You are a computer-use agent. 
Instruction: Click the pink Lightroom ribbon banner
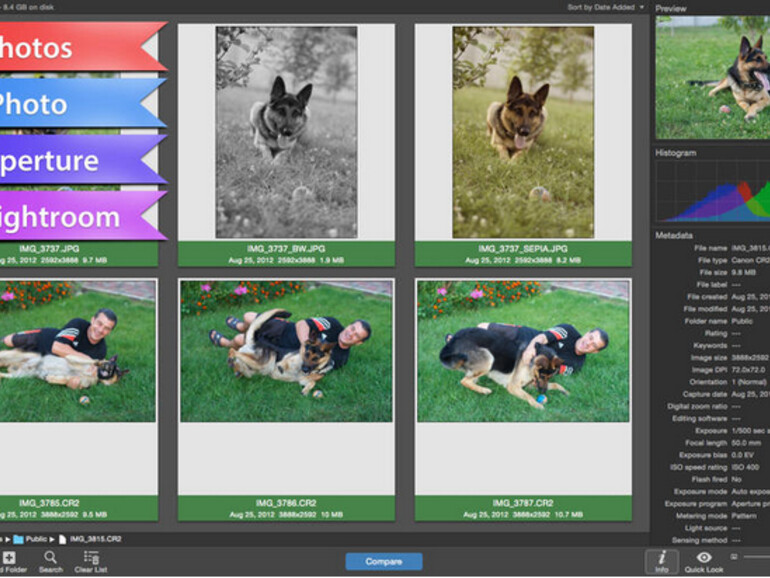[x=81, y=217]
